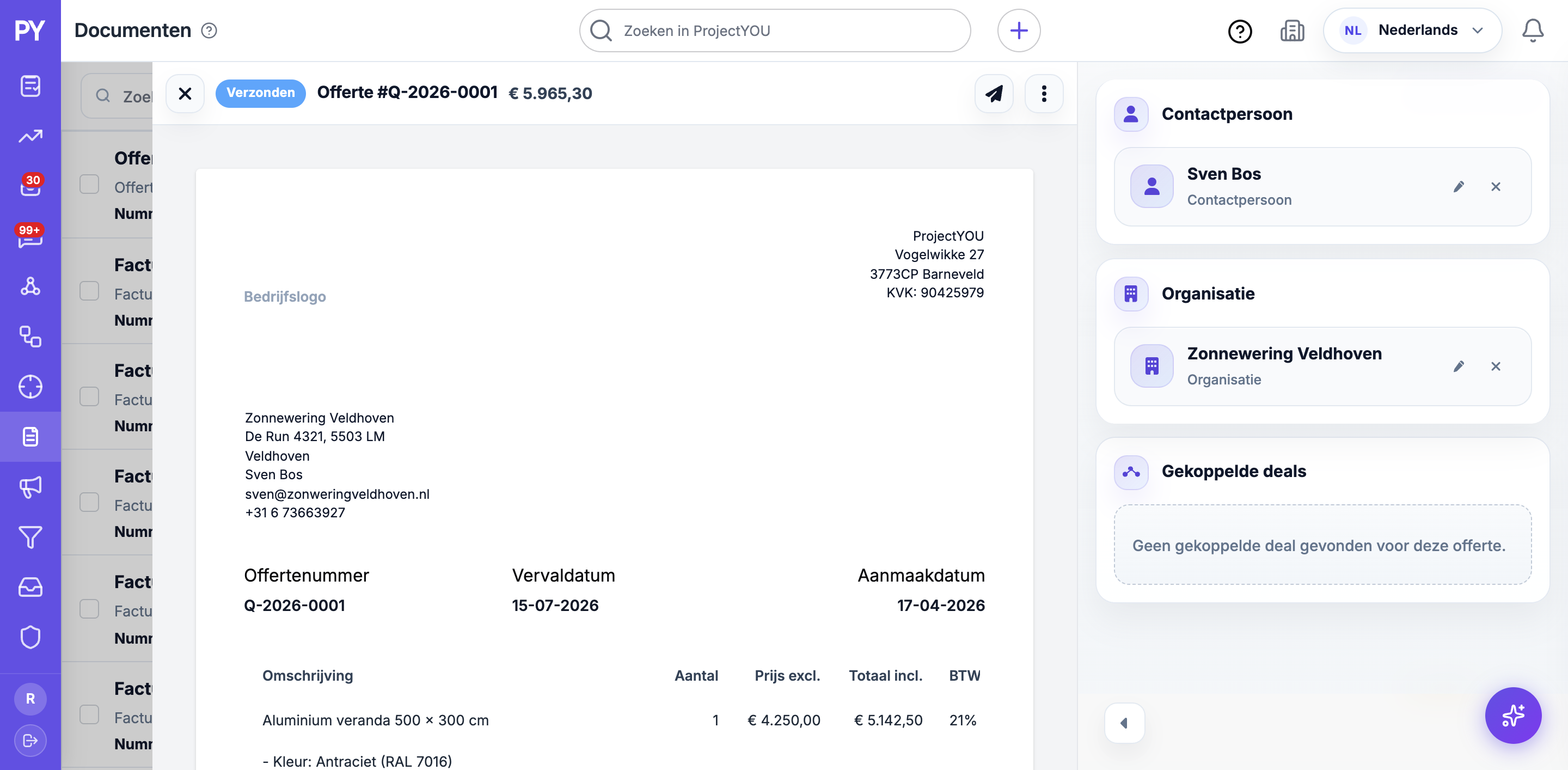Focus the Zoeken in ProjectYOU search field

click(x=775, y=30)
